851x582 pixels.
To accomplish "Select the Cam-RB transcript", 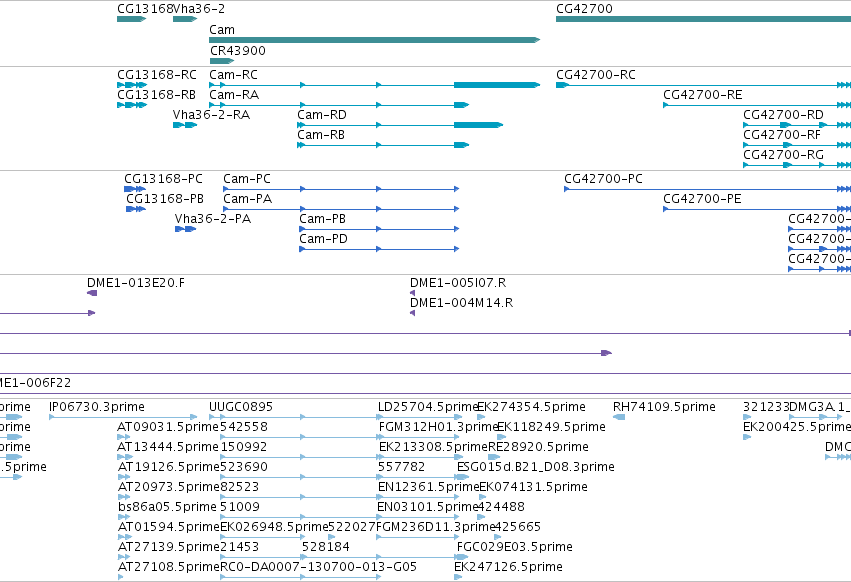I will [x=383, y=145].
